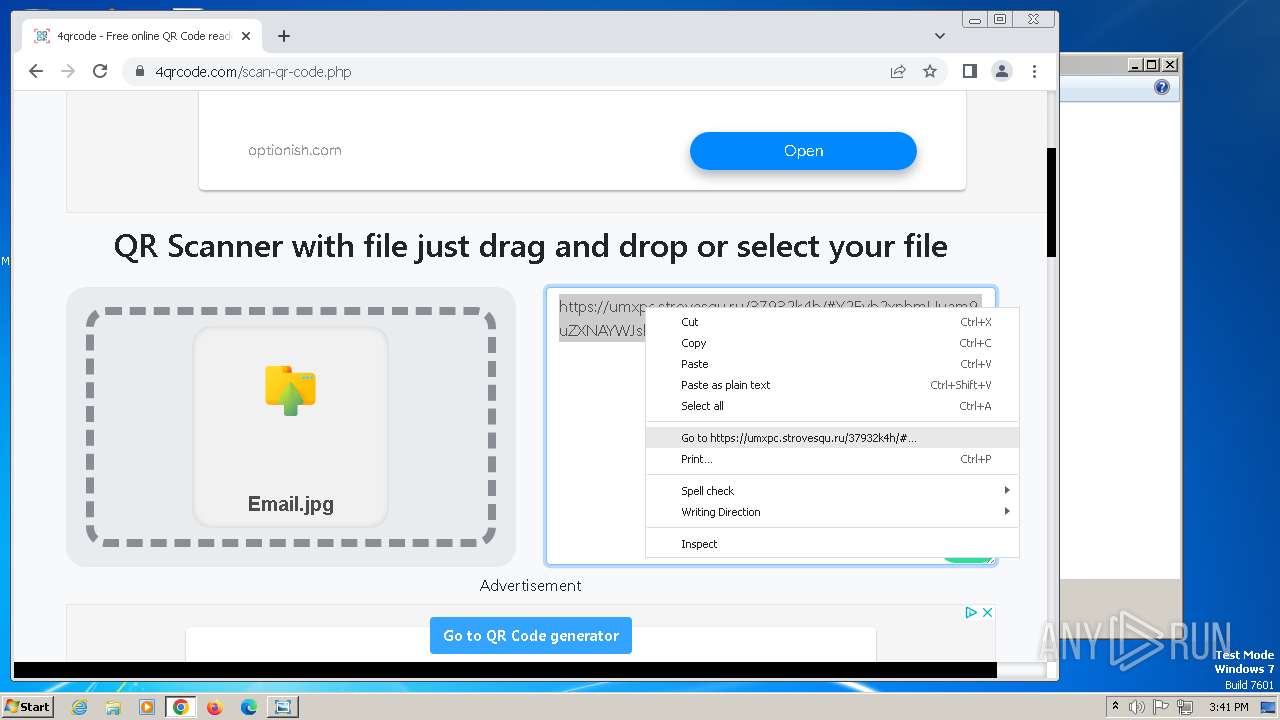
Task: Click the help icon in background window
Action: (x=1161, y=88)
